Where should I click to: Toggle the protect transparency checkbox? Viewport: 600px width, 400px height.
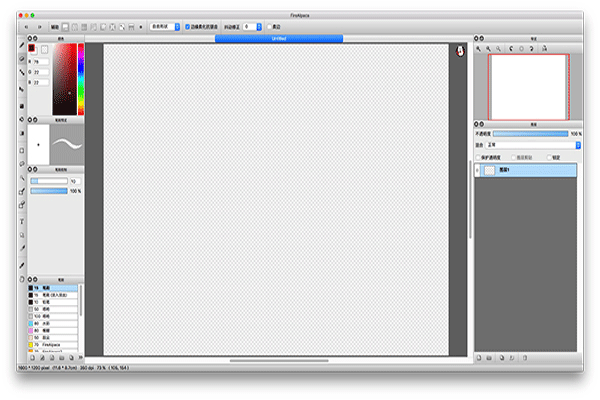(x=477, y=157)
